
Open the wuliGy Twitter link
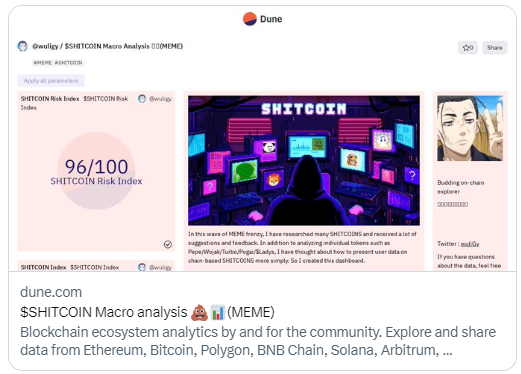[x=470, y=244]
